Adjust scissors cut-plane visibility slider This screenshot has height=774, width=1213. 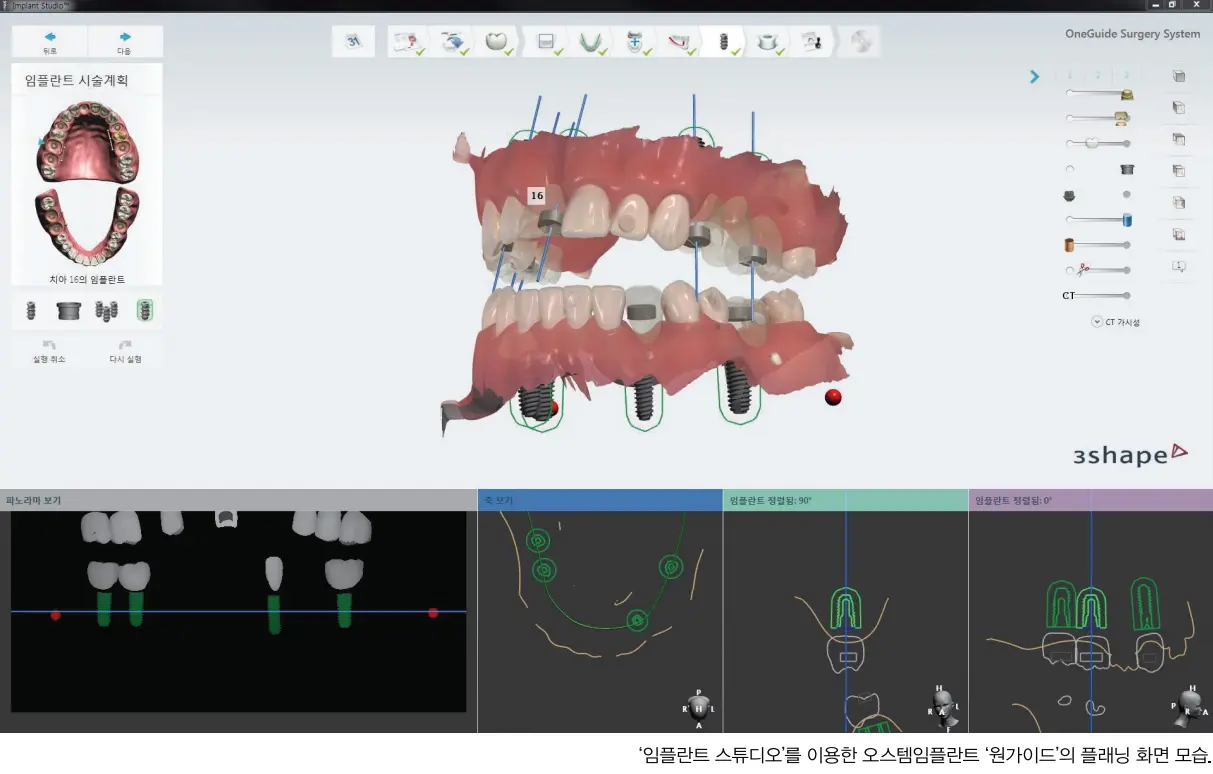(x=1098, y=270)
